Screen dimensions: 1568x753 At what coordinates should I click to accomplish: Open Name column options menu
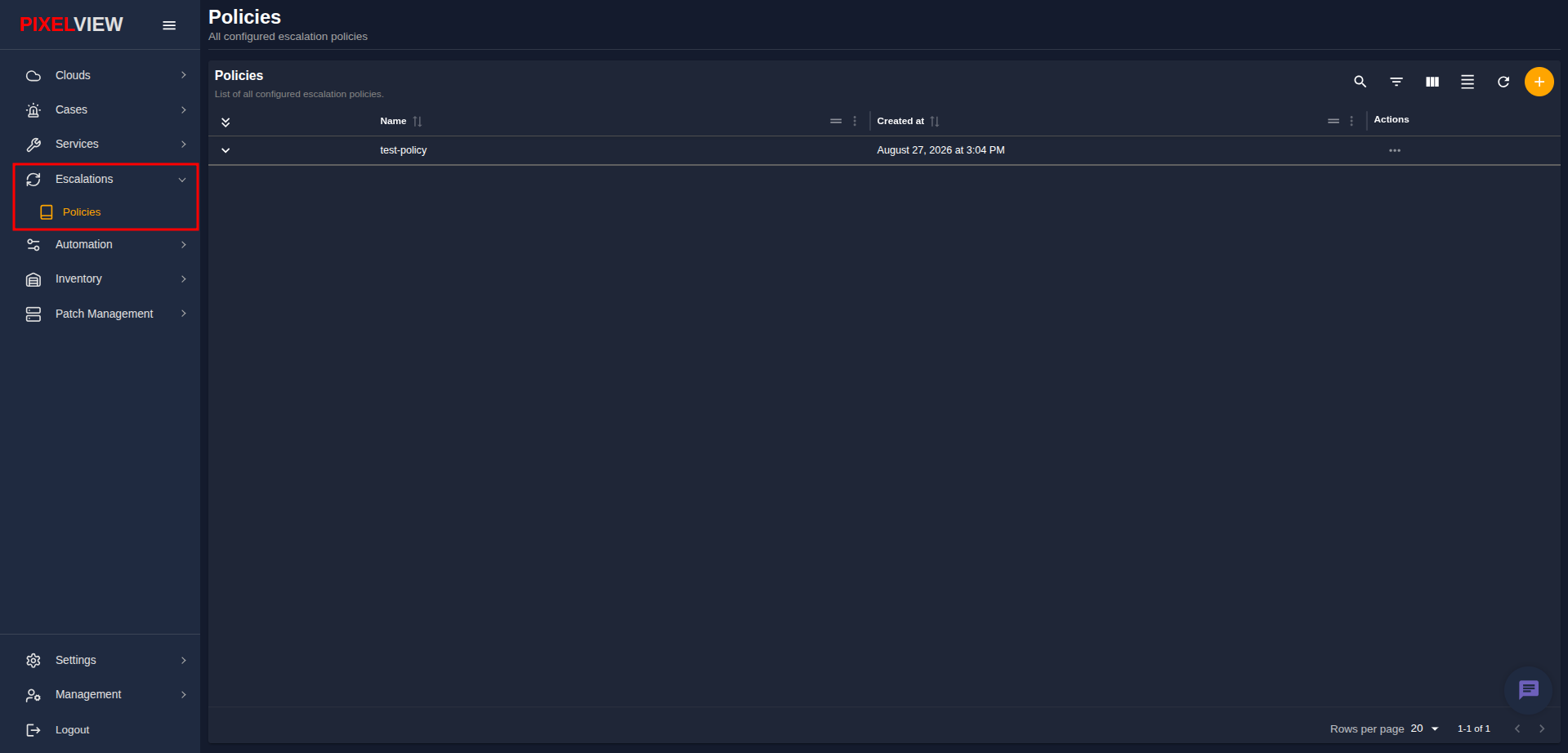[x=855, y=121]
